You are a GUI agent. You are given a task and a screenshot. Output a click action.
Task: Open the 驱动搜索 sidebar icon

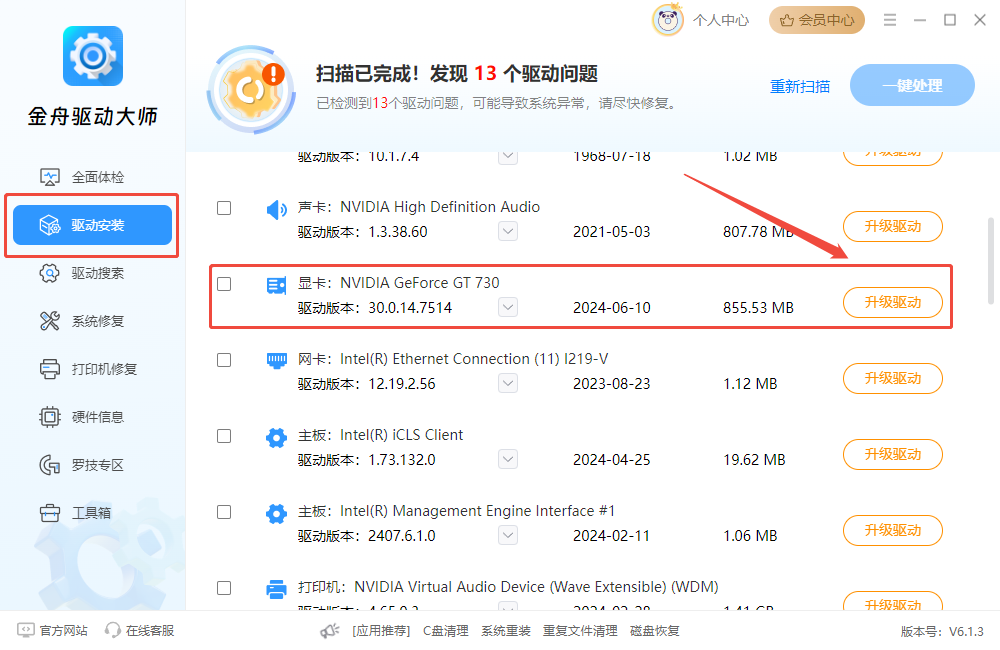(49, 274)
